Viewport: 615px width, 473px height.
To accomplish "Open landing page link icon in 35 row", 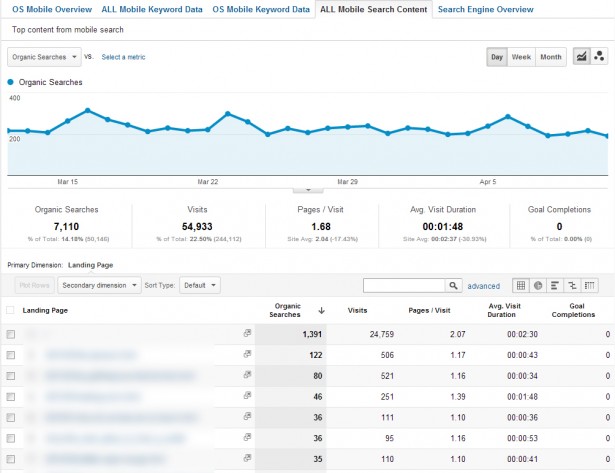I will pyautogui.click(x=247, y=458).
